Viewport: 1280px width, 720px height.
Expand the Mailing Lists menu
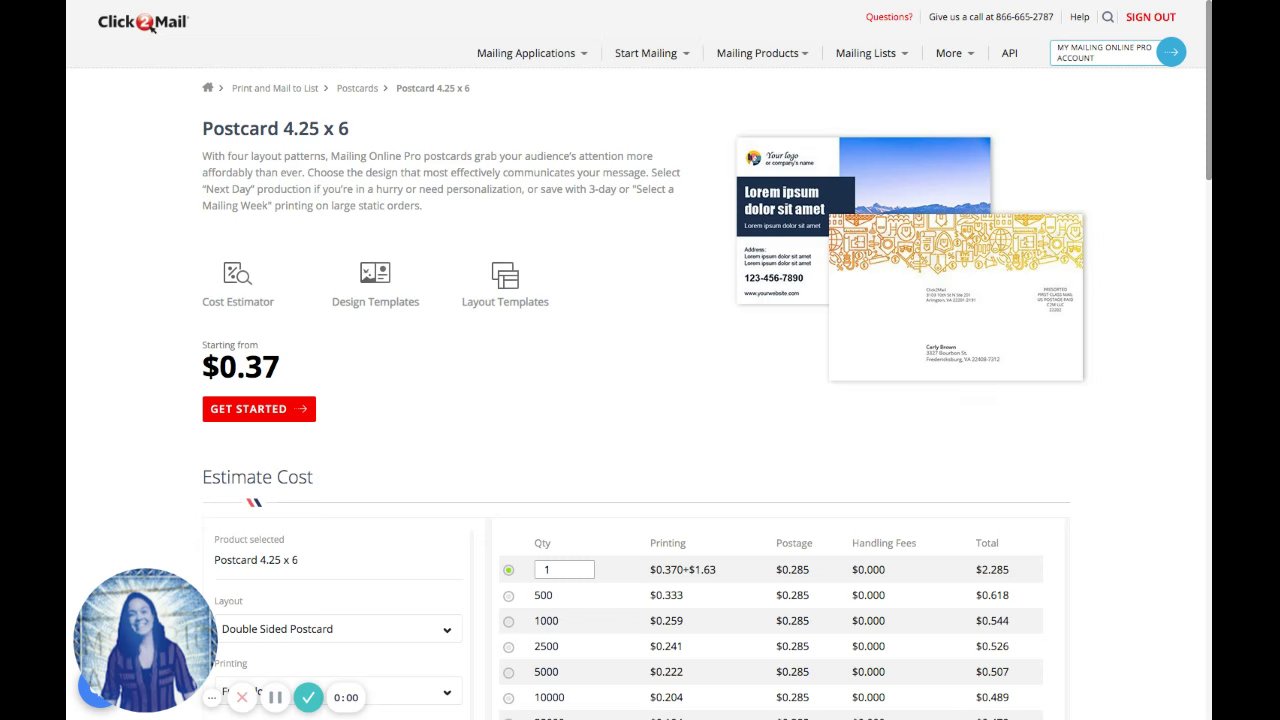pyautogui.click(x=872, y=53)
